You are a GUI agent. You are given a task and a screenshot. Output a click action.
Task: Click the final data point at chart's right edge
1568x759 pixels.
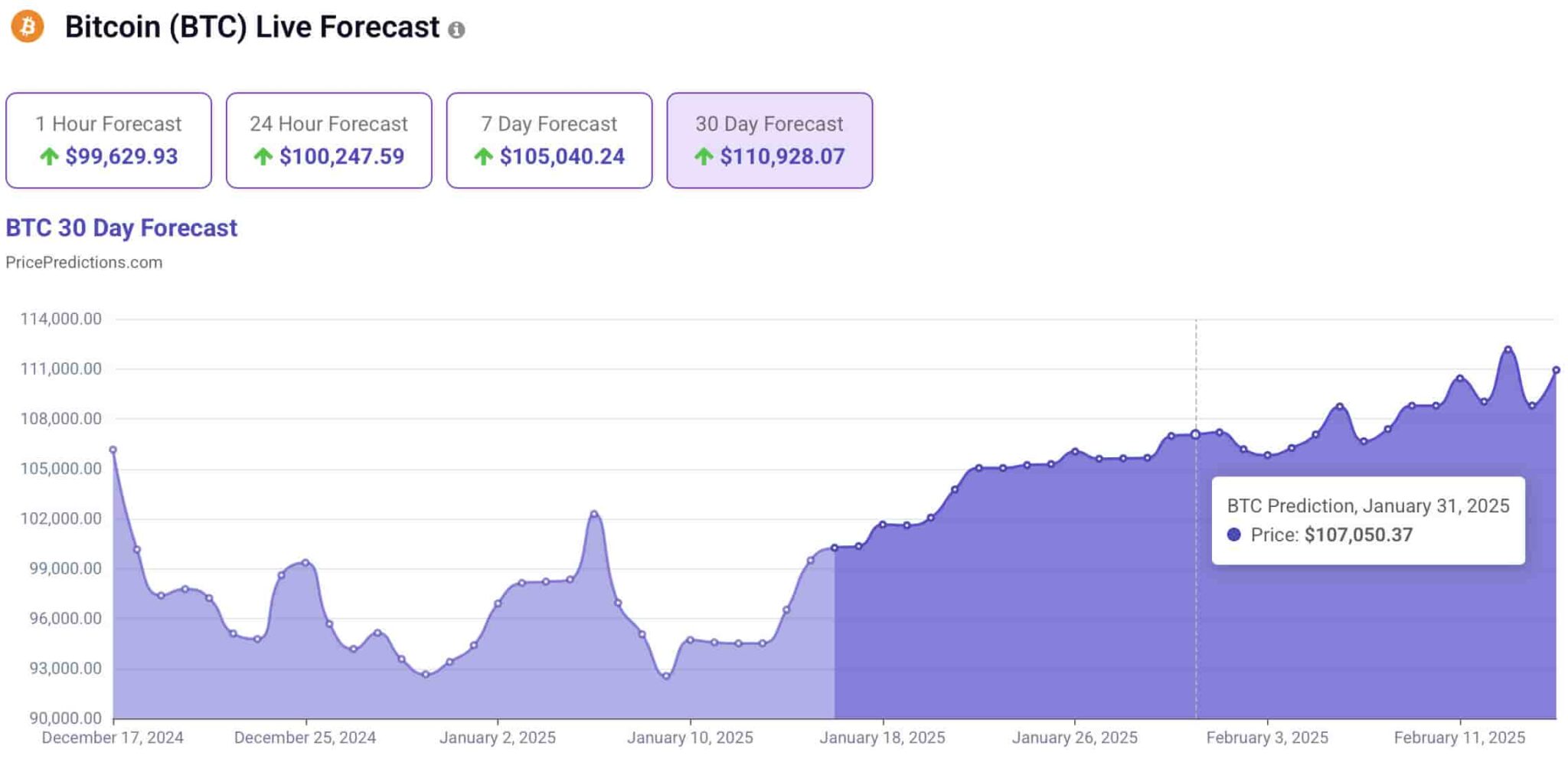coord(1556,370)
